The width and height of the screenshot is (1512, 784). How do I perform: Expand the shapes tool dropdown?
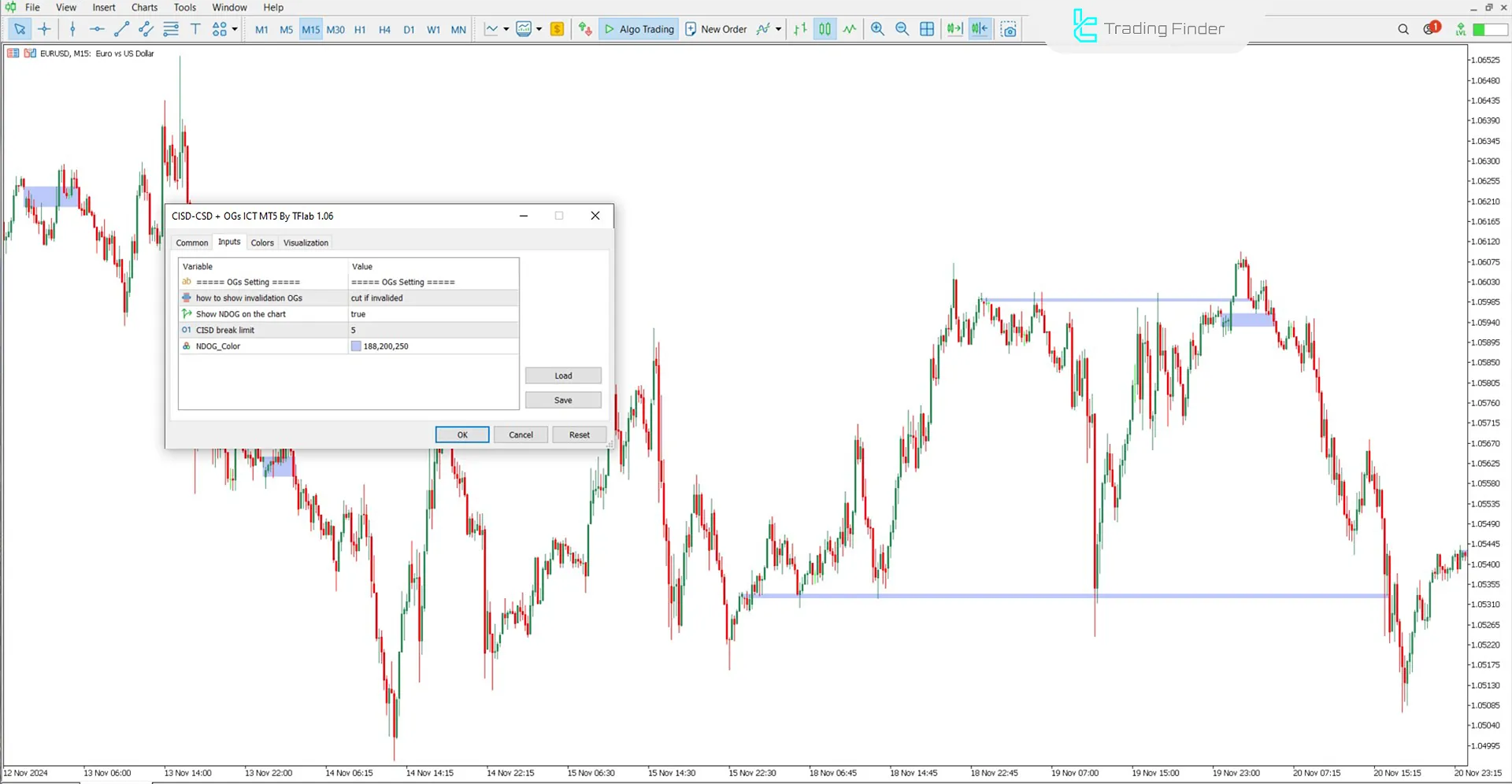click(234, 29)
